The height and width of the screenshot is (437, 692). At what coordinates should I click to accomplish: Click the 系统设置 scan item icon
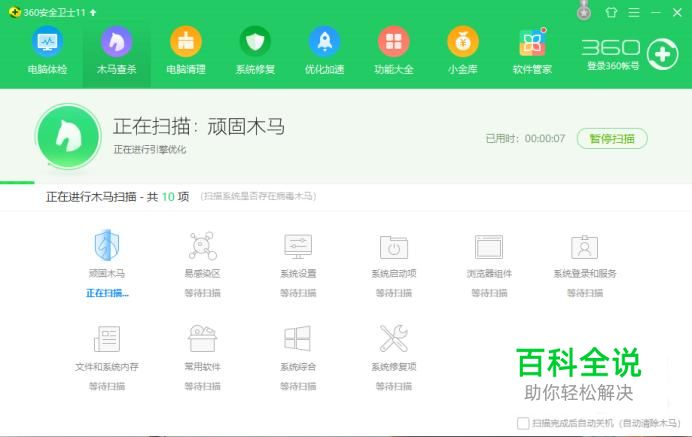tap(298, 246)
